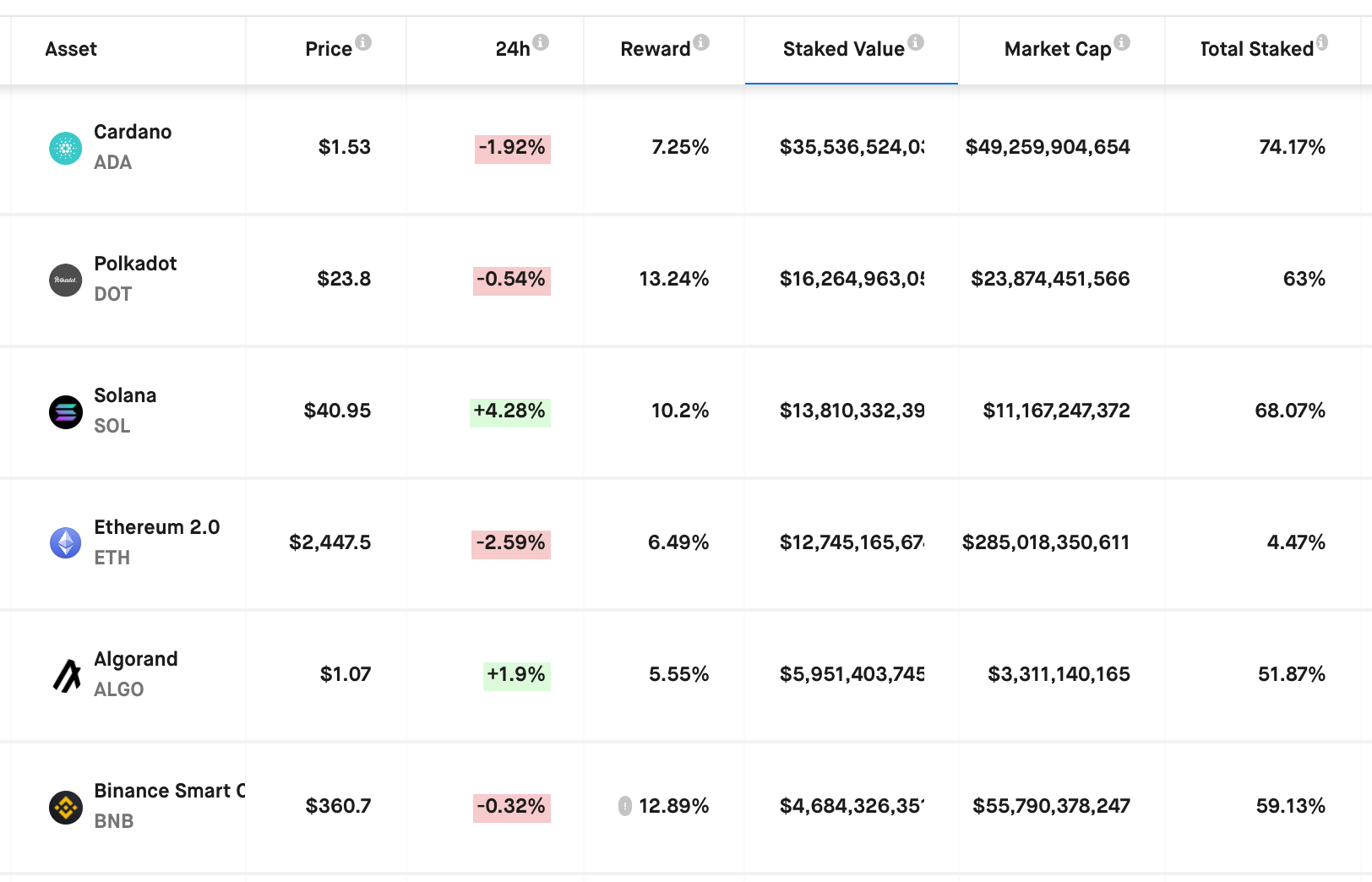
Task: Open the info icon next to 24h
Action: 541,41
